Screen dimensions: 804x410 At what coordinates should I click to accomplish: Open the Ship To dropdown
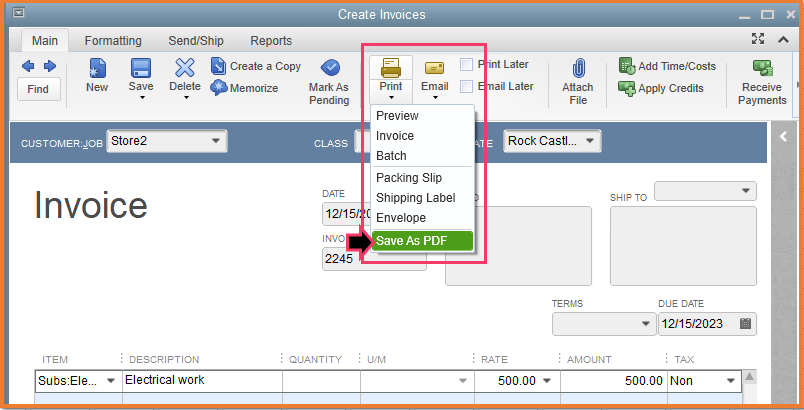coord(746,191)
